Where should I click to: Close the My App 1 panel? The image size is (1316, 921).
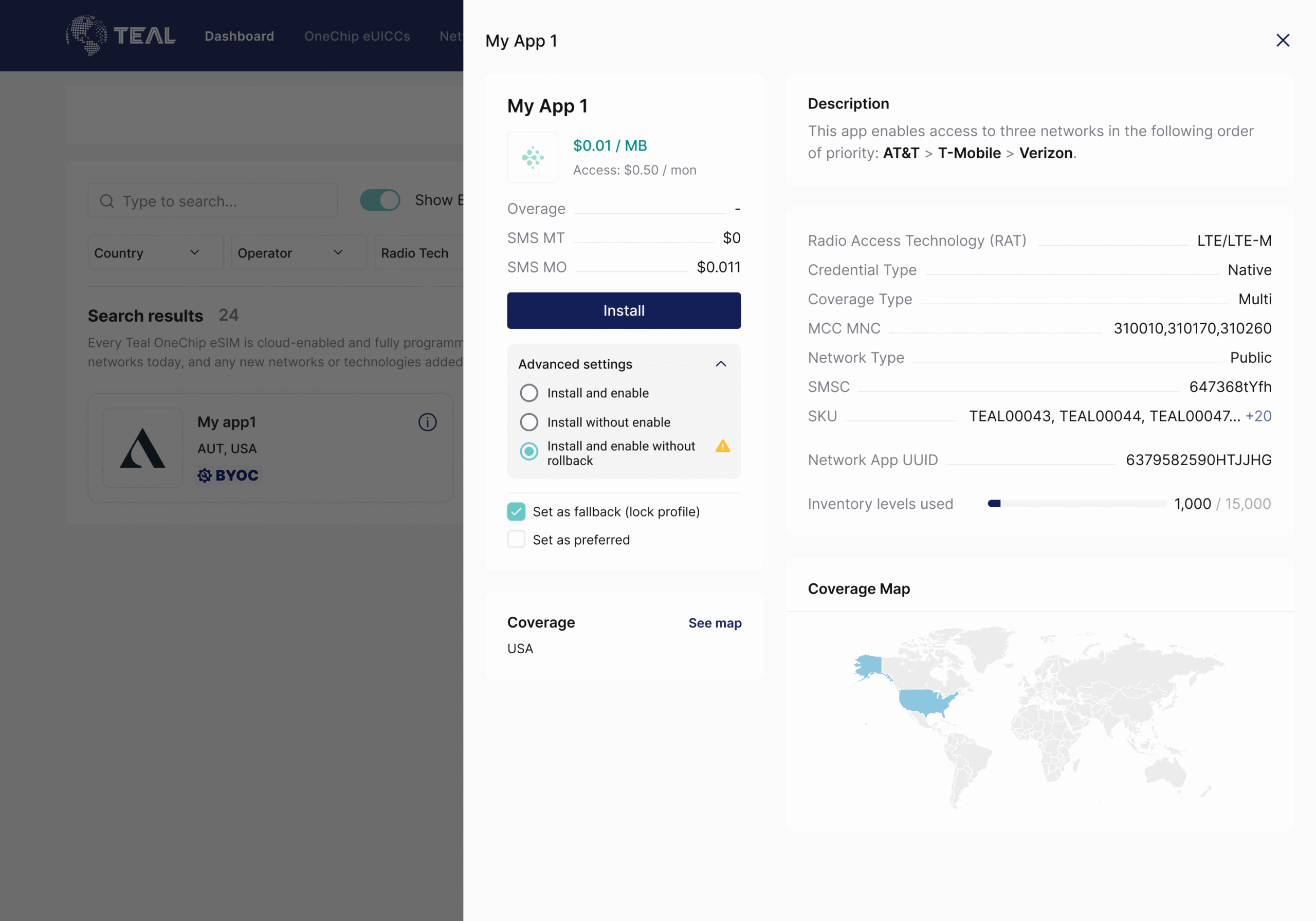click(1282, 40)
